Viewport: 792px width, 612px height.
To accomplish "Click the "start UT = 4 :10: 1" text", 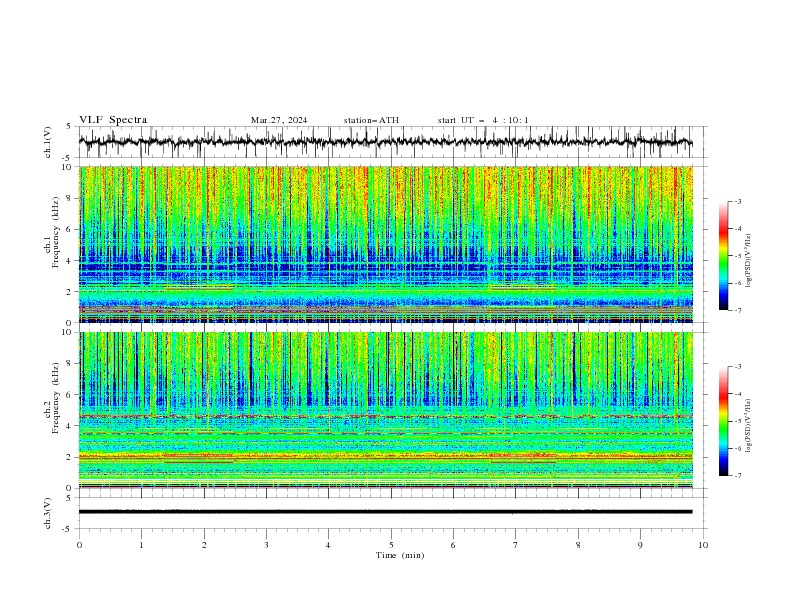I will coord(483,120).
